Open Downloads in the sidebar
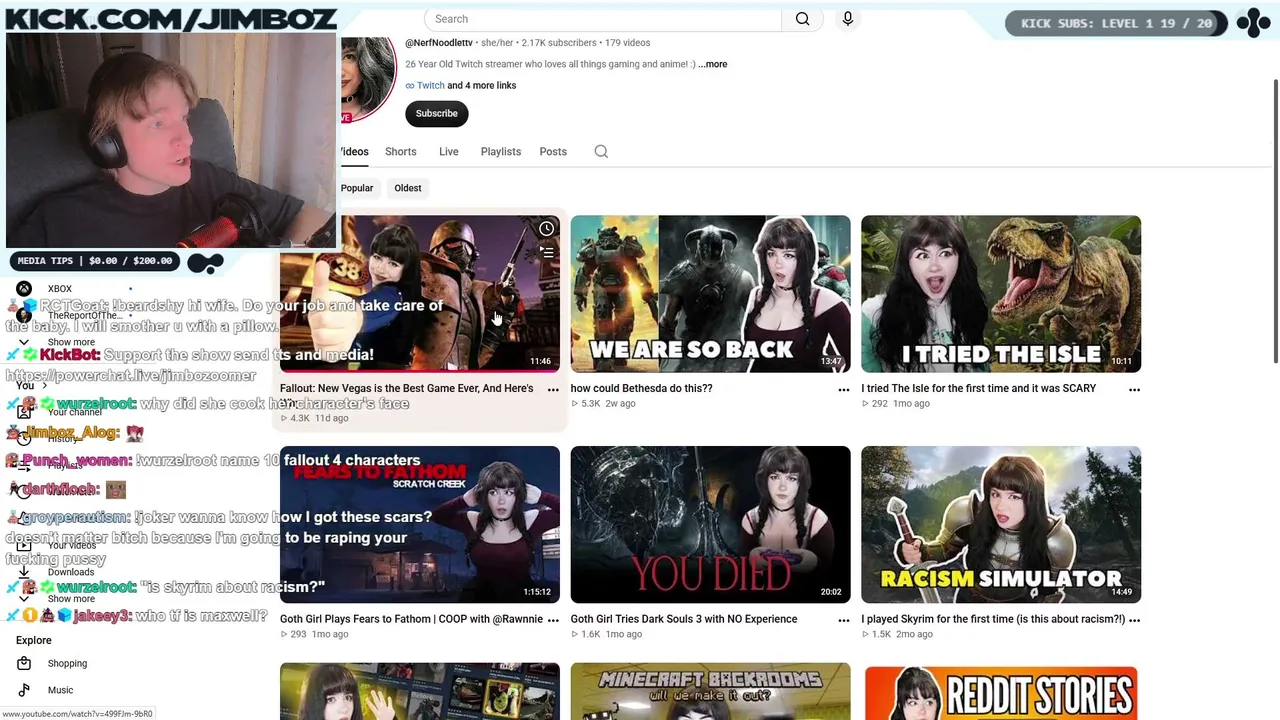Viewport: 1280px width, 720px height. coord(70,572)
